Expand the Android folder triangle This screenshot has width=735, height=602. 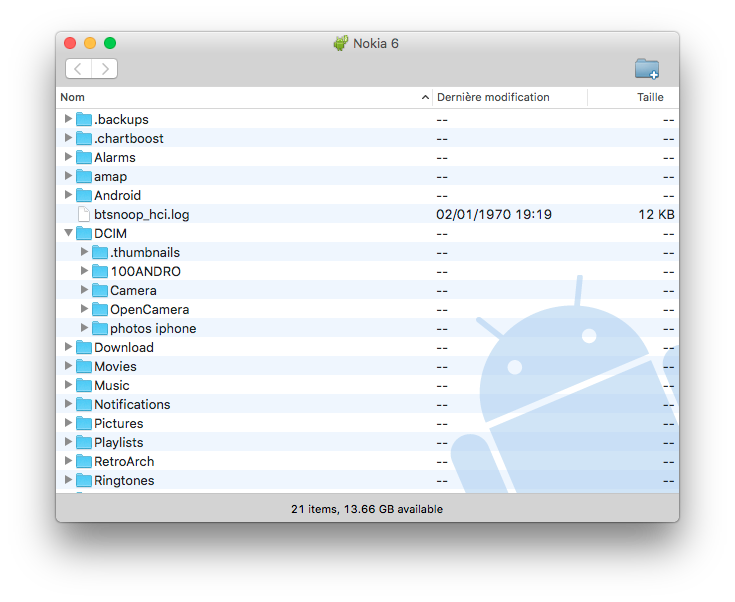click(68, 194)
